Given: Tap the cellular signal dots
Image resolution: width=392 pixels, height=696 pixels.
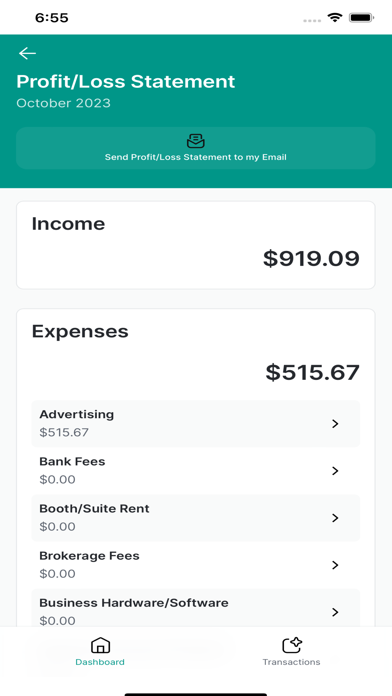Looking at the screenshot, I should coord(312,20).
